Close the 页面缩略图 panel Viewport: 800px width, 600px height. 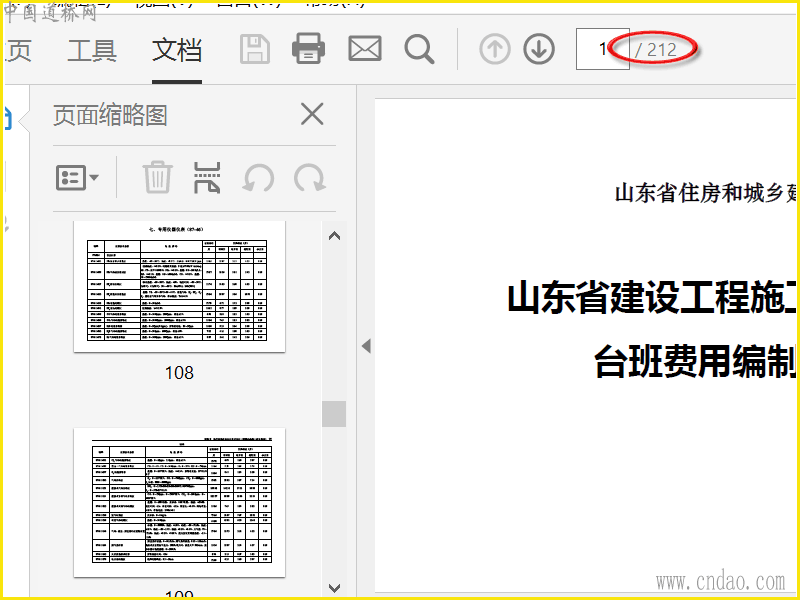pos(312,114)
